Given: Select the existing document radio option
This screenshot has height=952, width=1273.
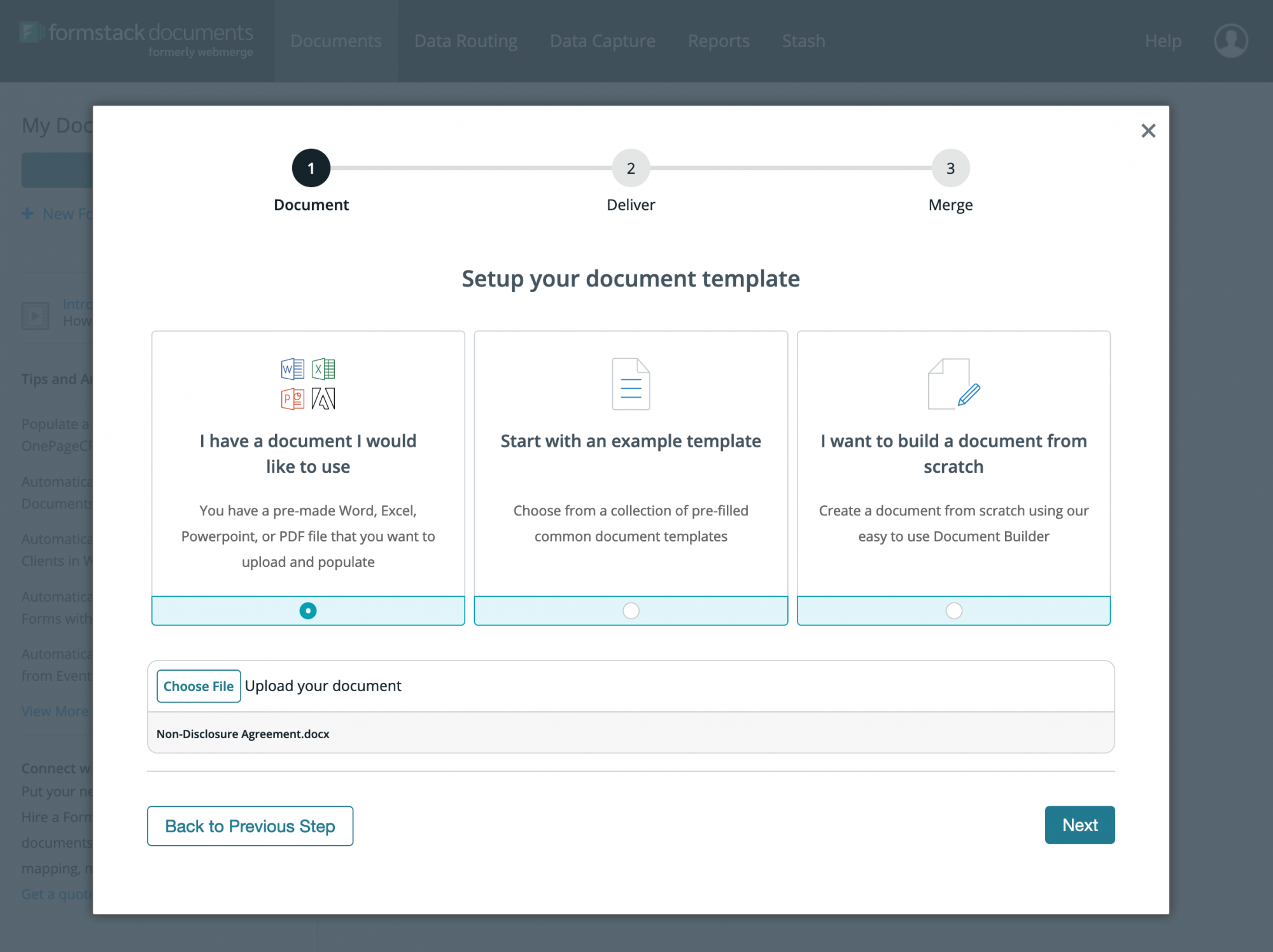Looking at the screenshot, I should [x=308, y=611].
